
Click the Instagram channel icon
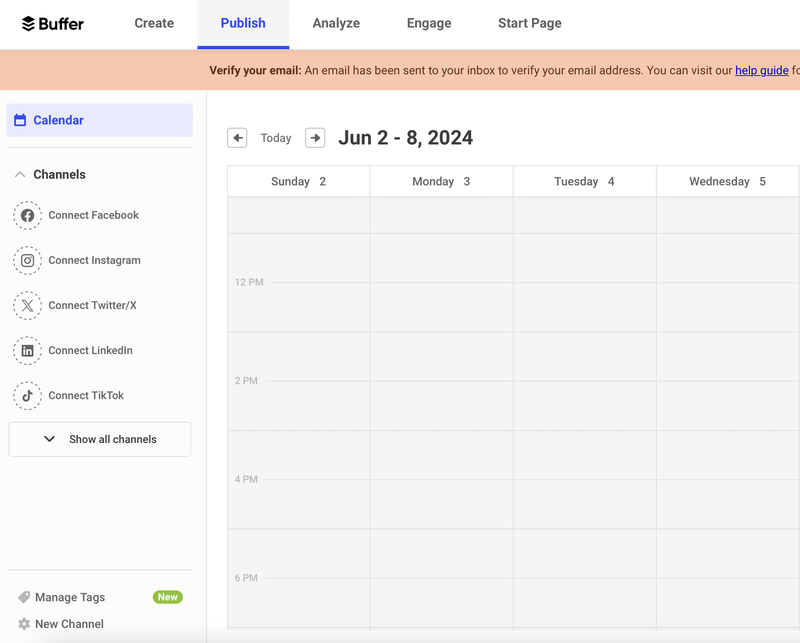28,260
